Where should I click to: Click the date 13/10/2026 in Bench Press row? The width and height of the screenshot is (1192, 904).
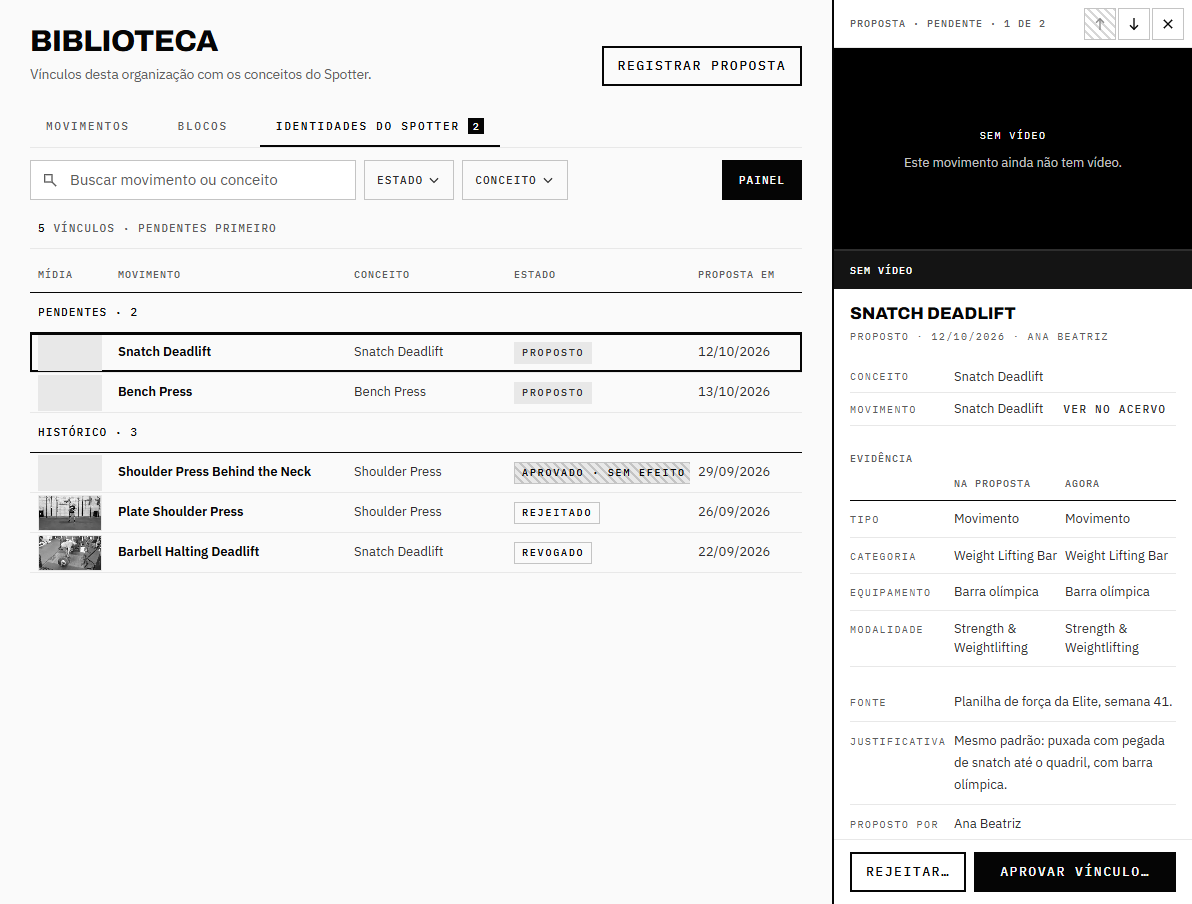[734, 392]
